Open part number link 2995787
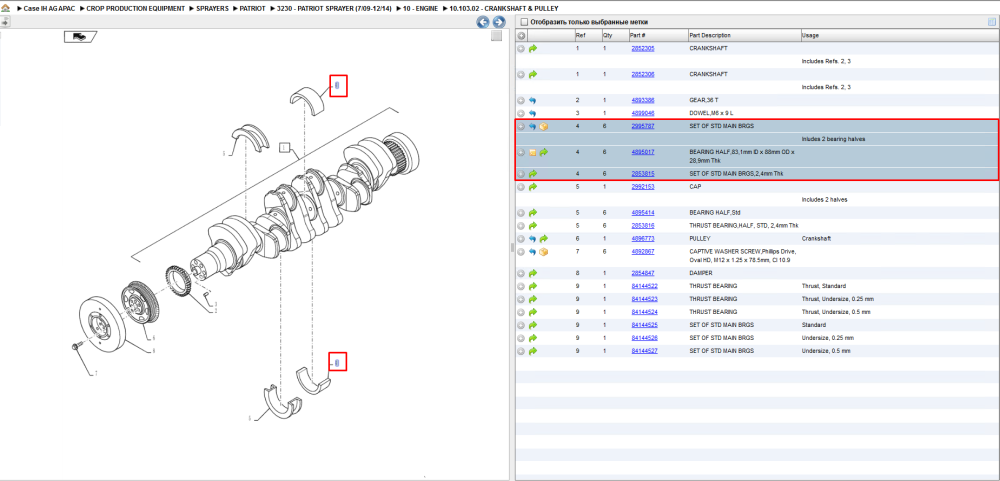 coord(643,126)
